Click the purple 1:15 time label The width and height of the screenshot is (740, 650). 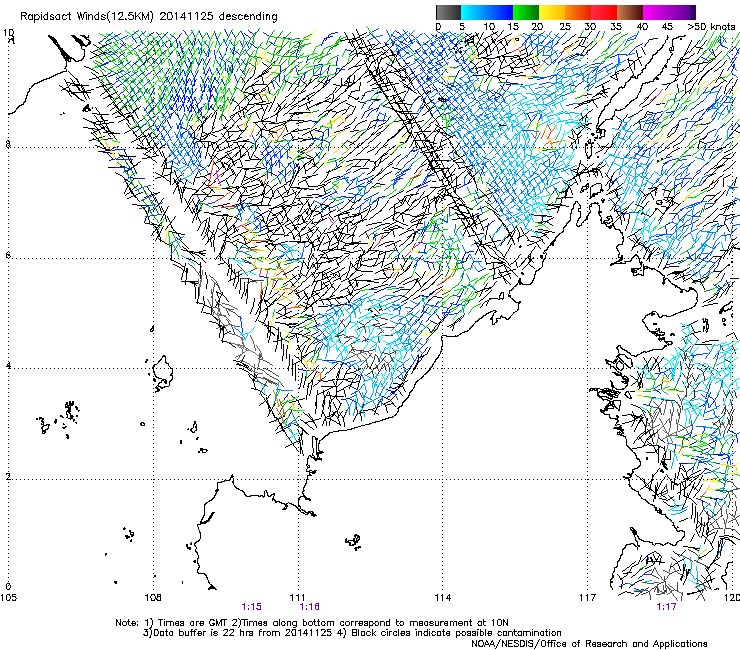click(251, 607)
